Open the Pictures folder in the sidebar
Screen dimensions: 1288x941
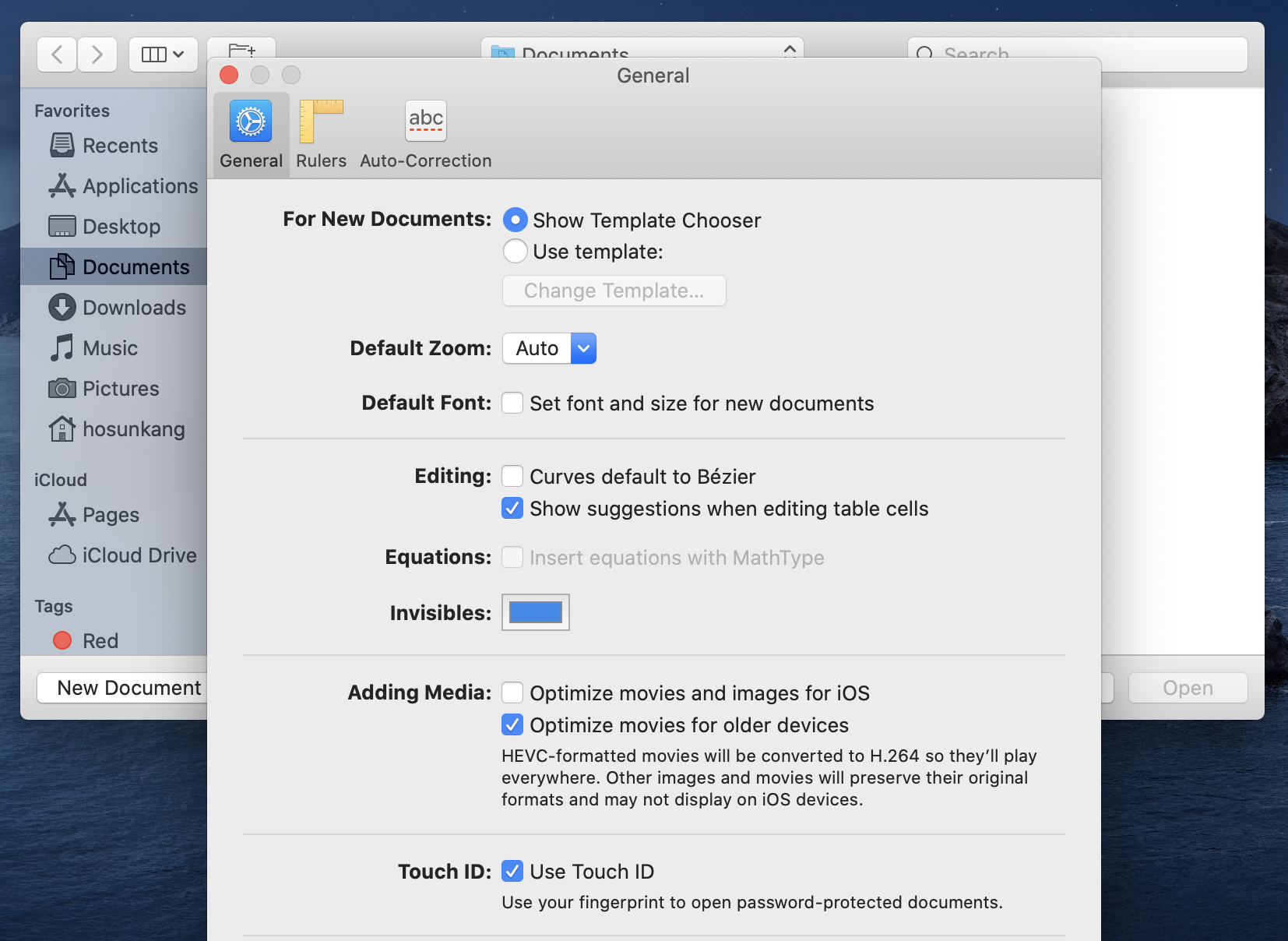(114, 389)
